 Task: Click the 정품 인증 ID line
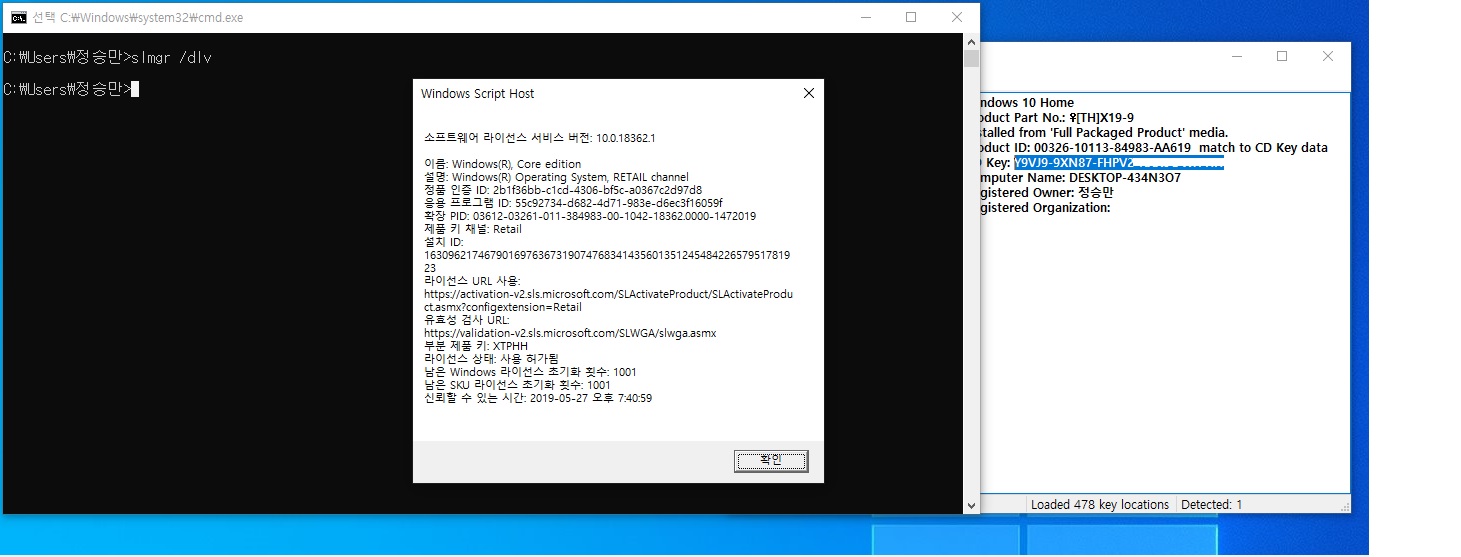pyautogui.click(x=563, y=189)
